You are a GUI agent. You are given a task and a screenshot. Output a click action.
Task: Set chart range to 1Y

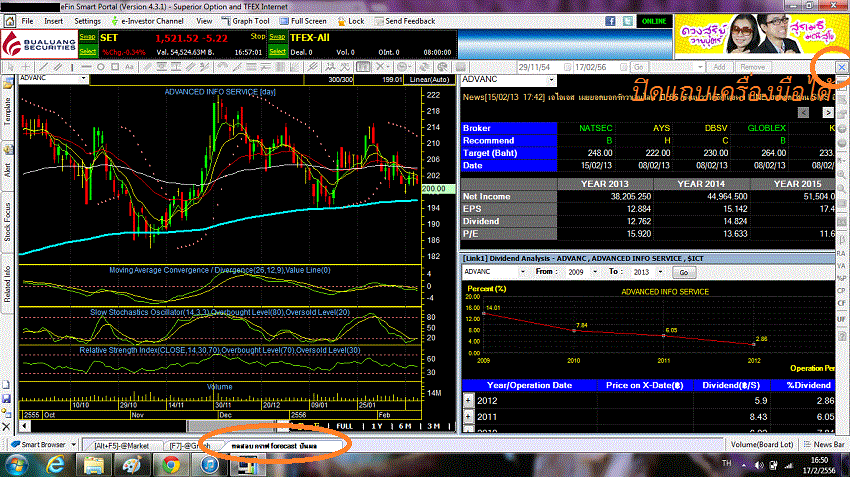click(377, 426)
